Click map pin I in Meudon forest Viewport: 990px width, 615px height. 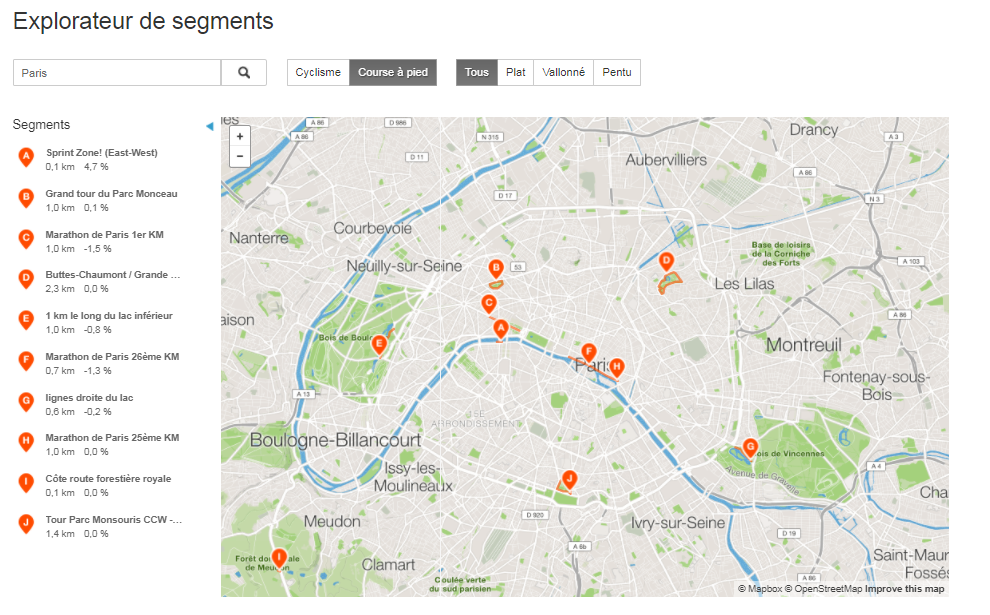pos(279,558)
